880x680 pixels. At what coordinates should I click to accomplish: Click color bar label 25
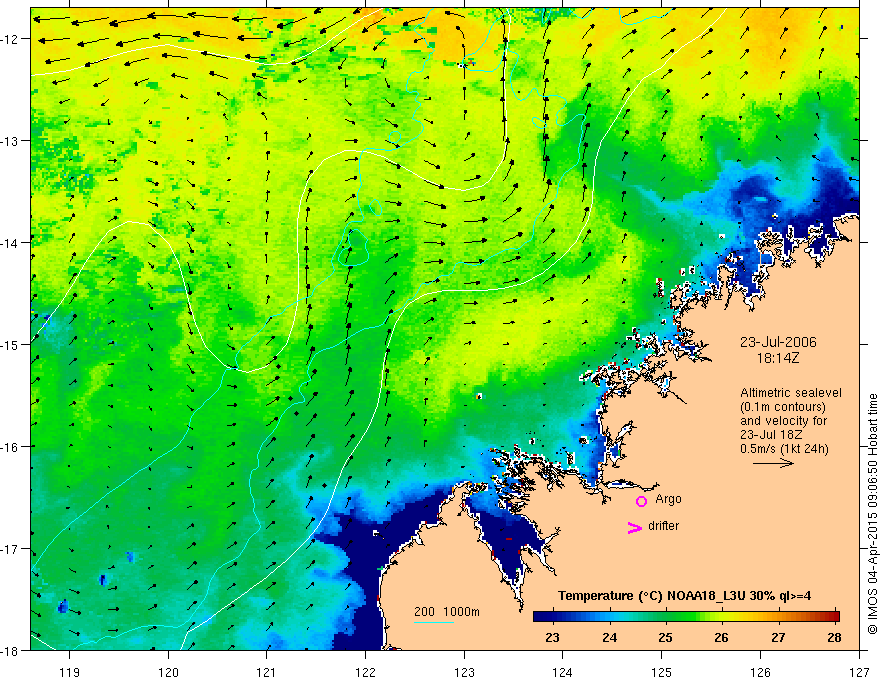pyautogui.click(x=665, y=637)
